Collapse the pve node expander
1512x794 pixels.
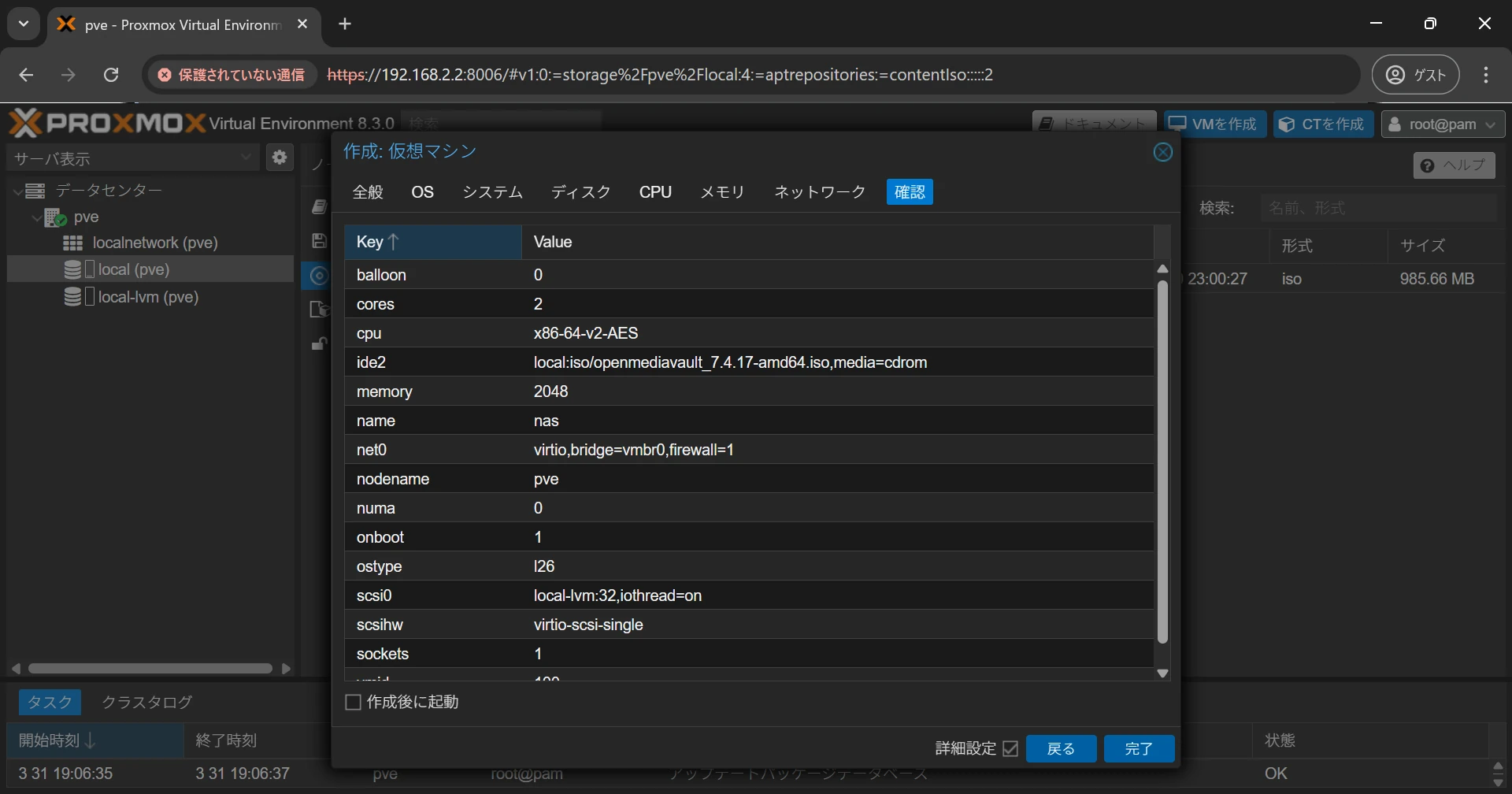pyautogui.click(x=36, y=218)
